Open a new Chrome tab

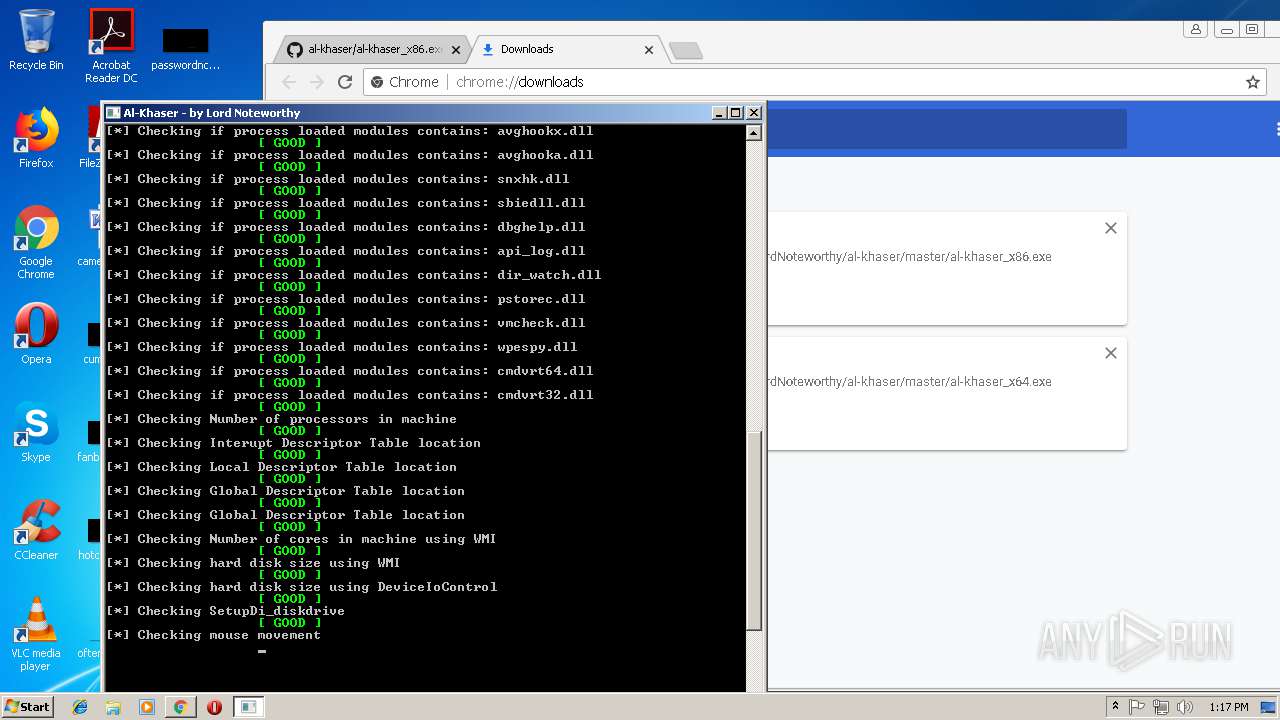685,50
